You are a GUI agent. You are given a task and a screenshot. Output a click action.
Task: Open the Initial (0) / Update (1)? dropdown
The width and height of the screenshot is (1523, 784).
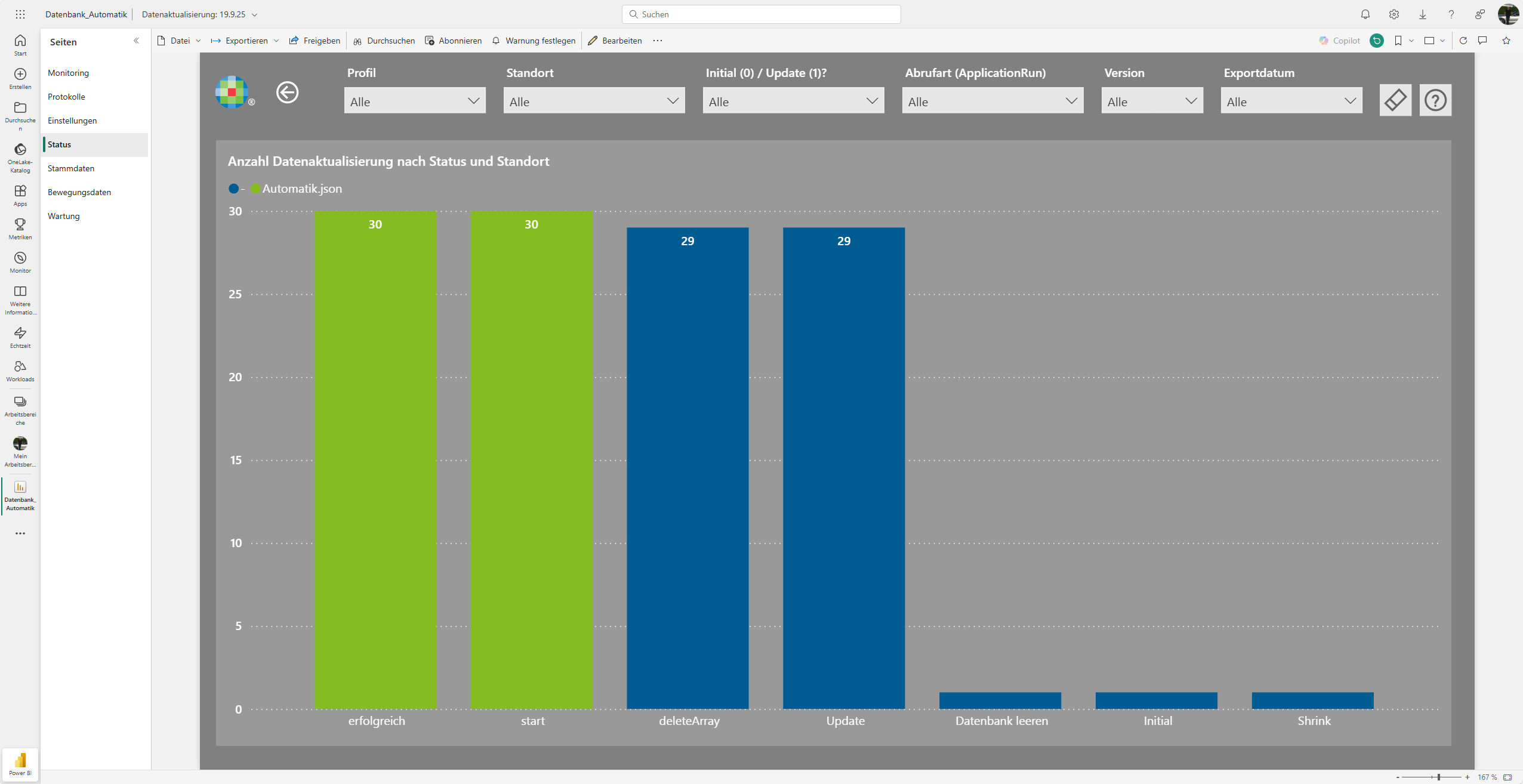(x=793, y=101)
